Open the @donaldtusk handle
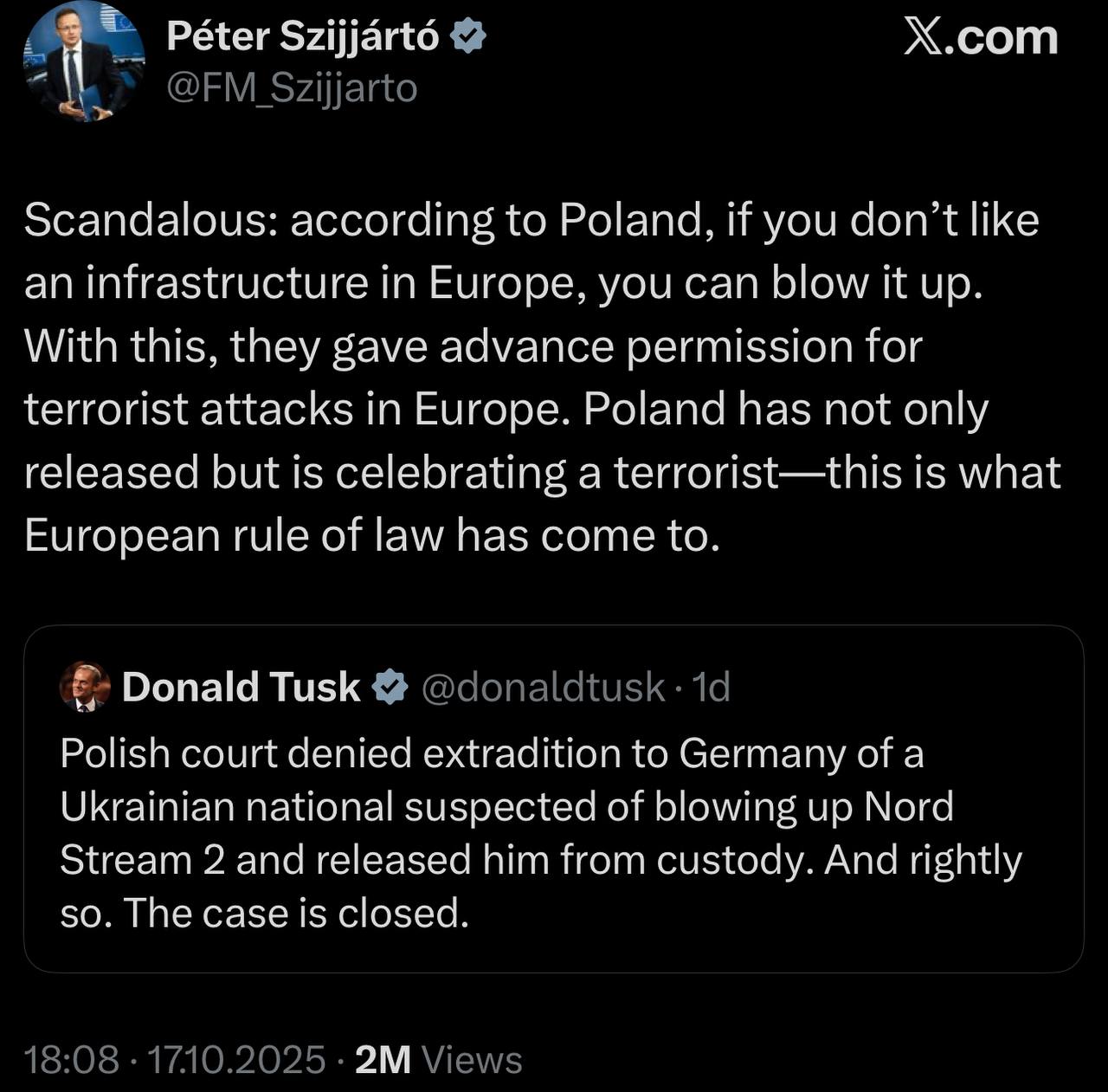 [x=543, y=688]
